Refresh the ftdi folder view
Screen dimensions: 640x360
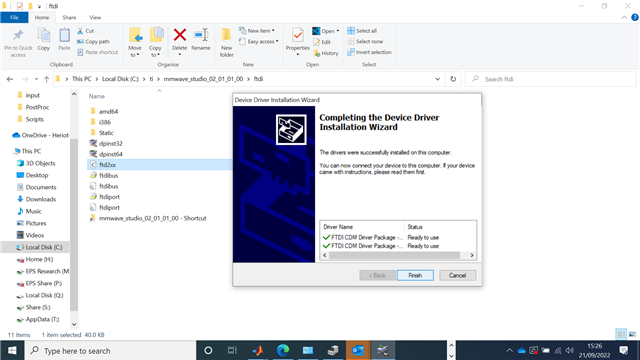point(453,79)
